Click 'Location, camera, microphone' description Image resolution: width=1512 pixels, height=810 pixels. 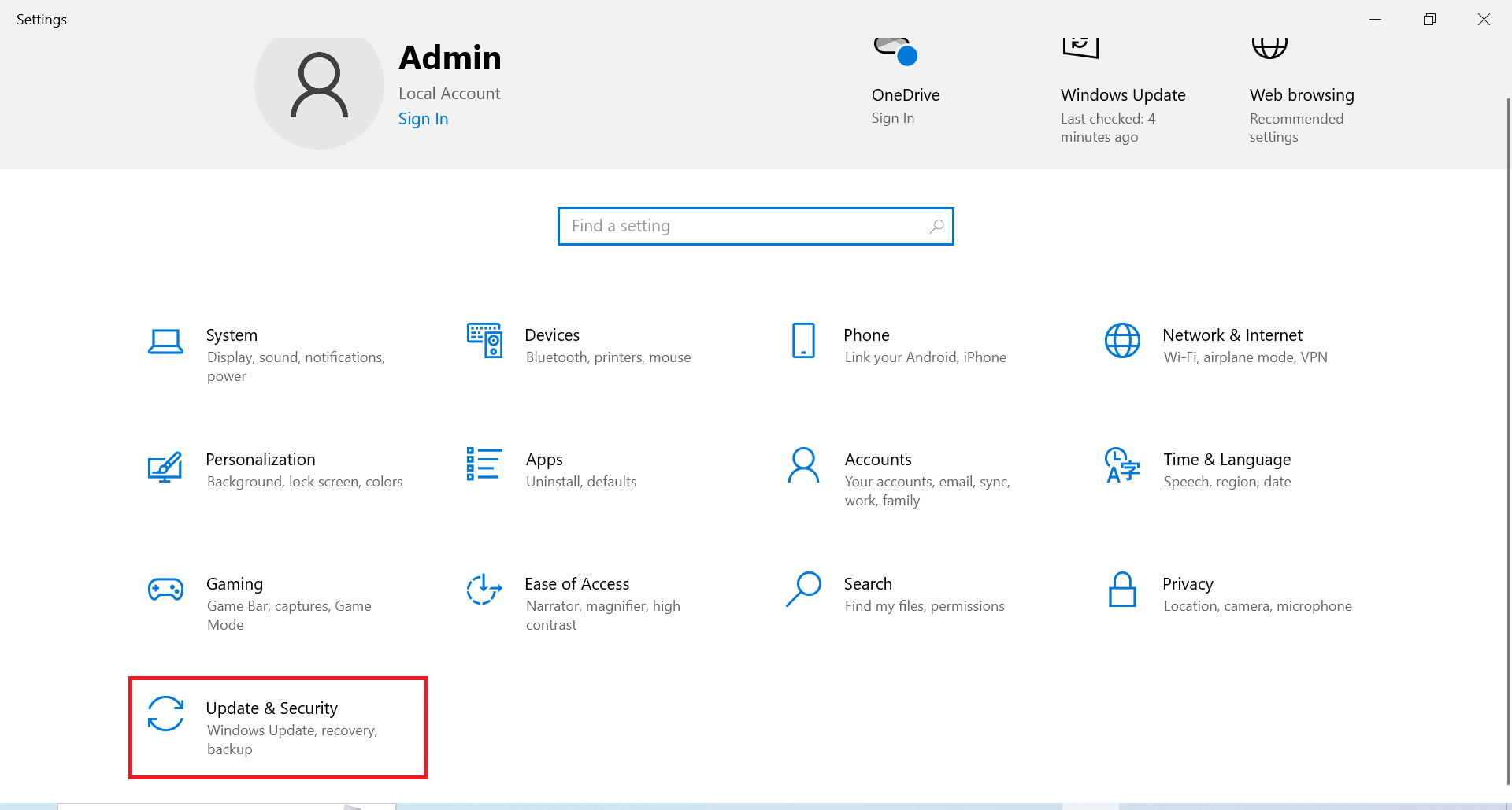click(1258, 606)
